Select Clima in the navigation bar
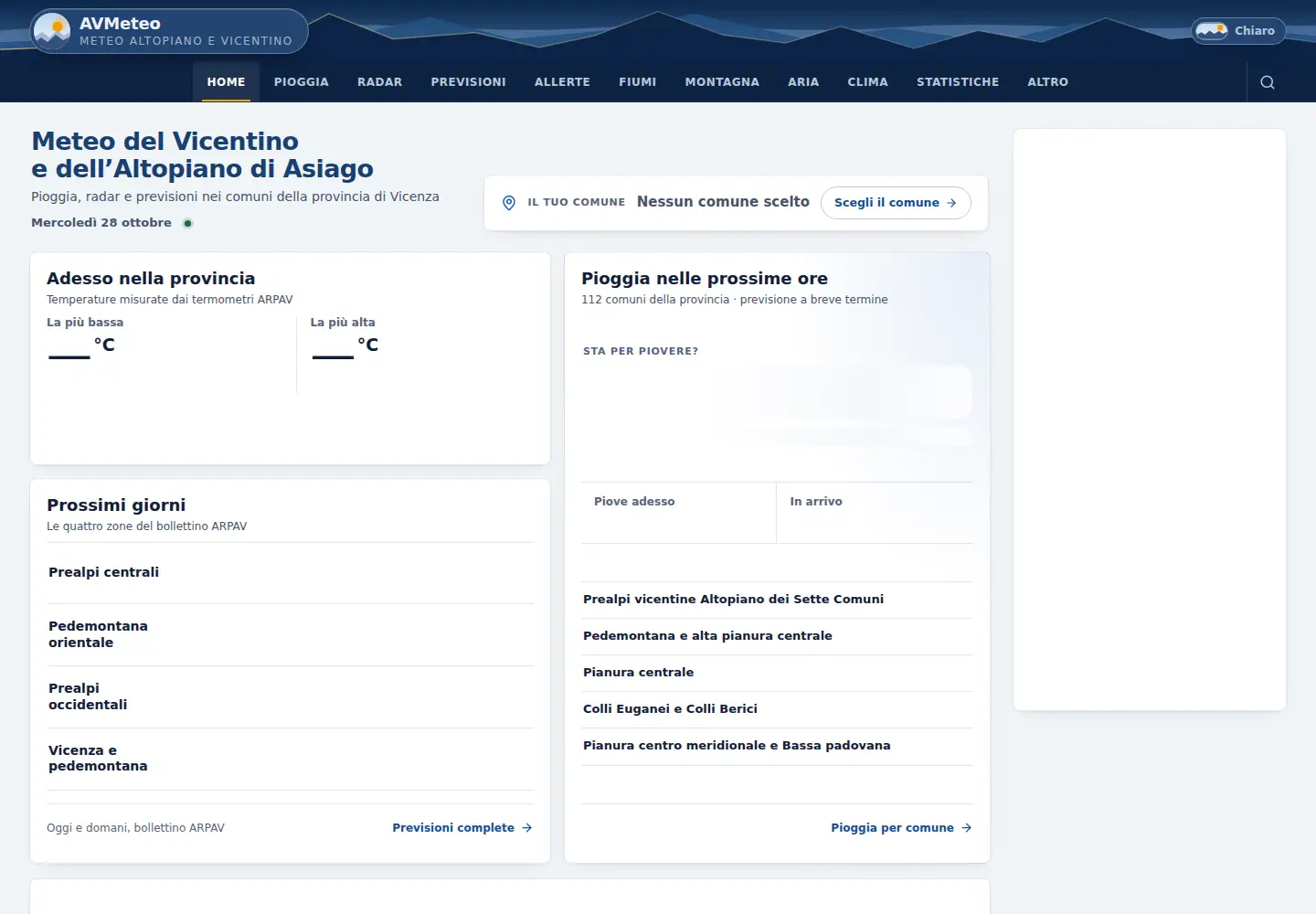This screenshot has width=1316, height=914. pyautogui.click(x=867, y=82)
